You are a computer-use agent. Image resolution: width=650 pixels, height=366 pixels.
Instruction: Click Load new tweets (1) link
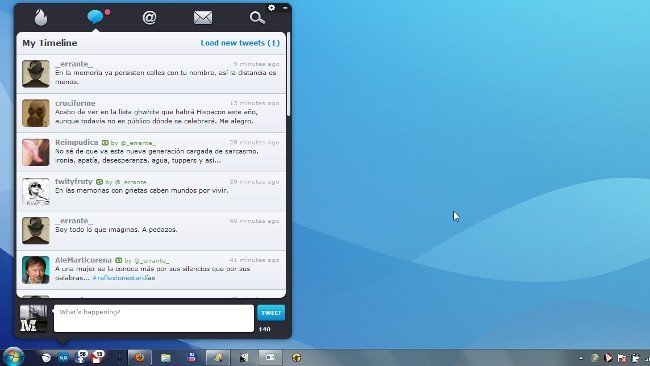(240, 43)
